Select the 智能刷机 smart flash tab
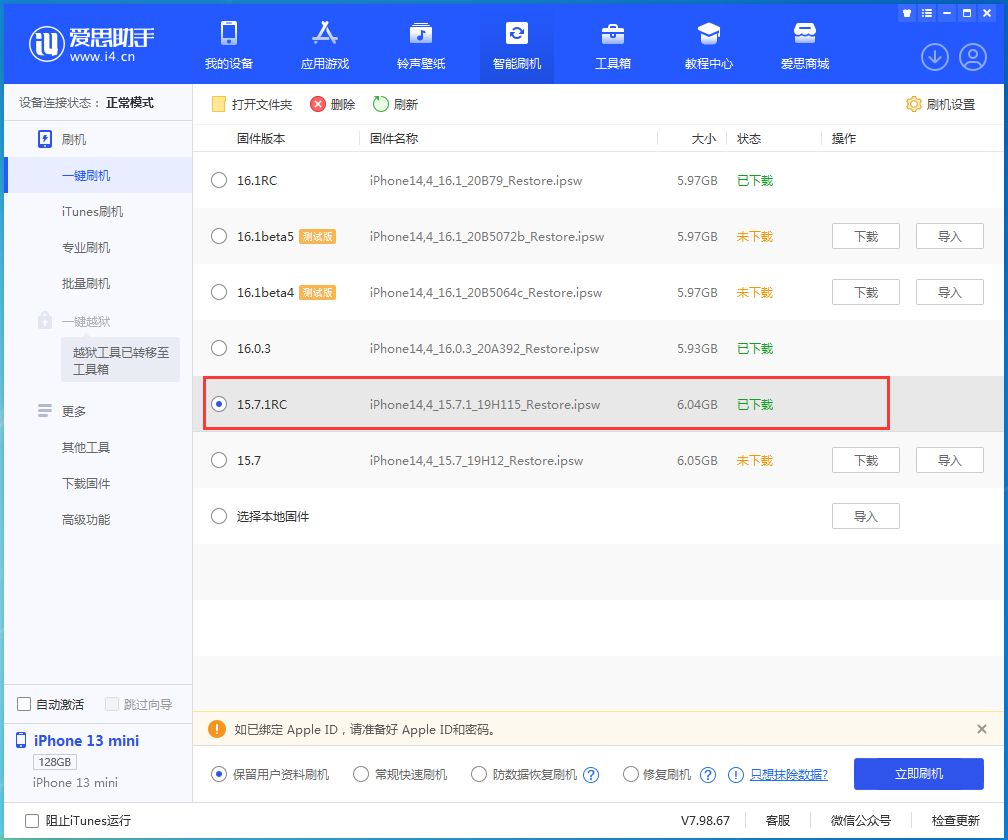This screenshot has height=840, width=1008. tap(517, 45)
